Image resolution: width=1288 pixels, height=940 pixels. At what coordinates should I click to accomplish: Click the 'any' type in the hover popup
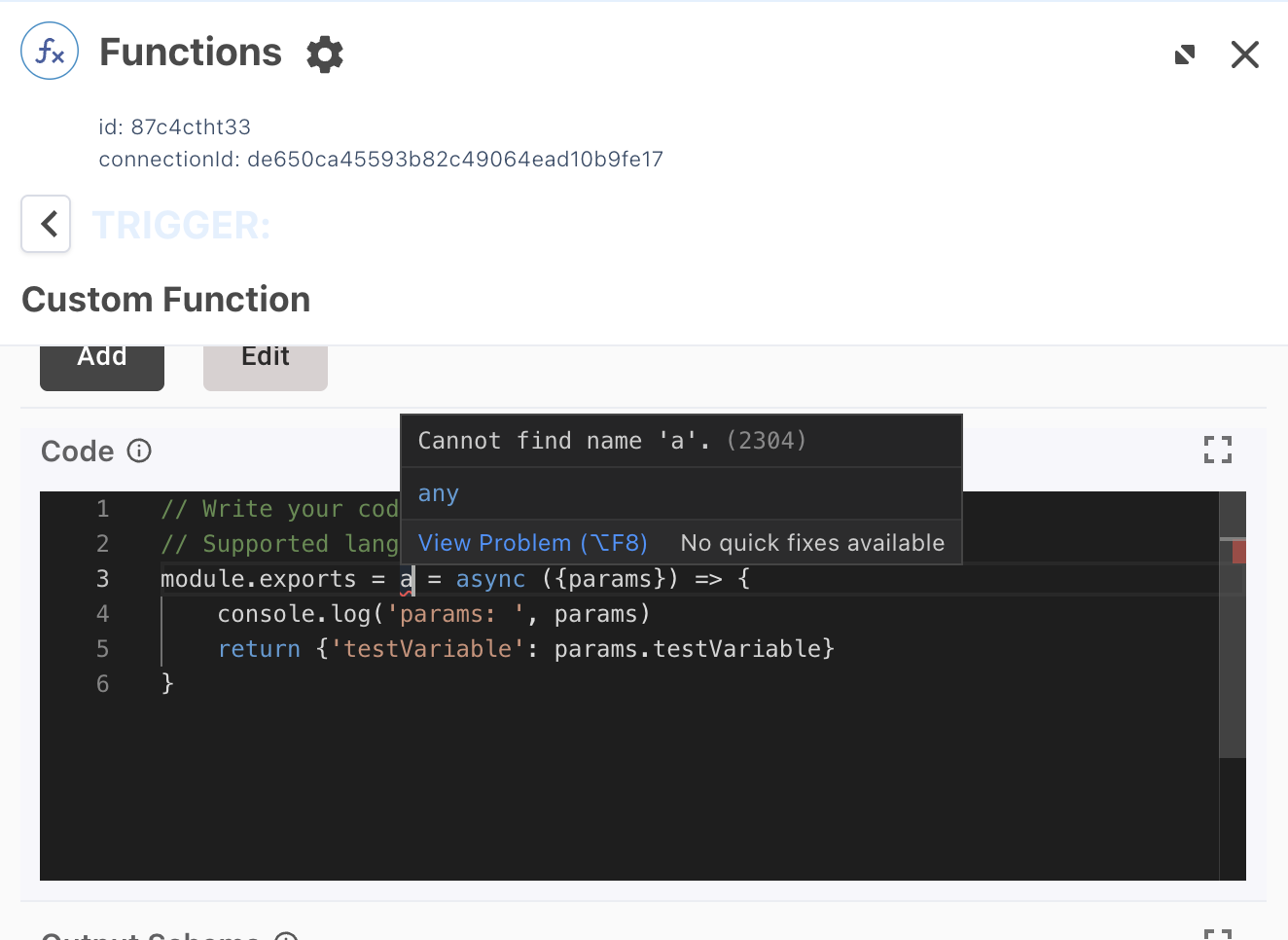pos(438,494)
